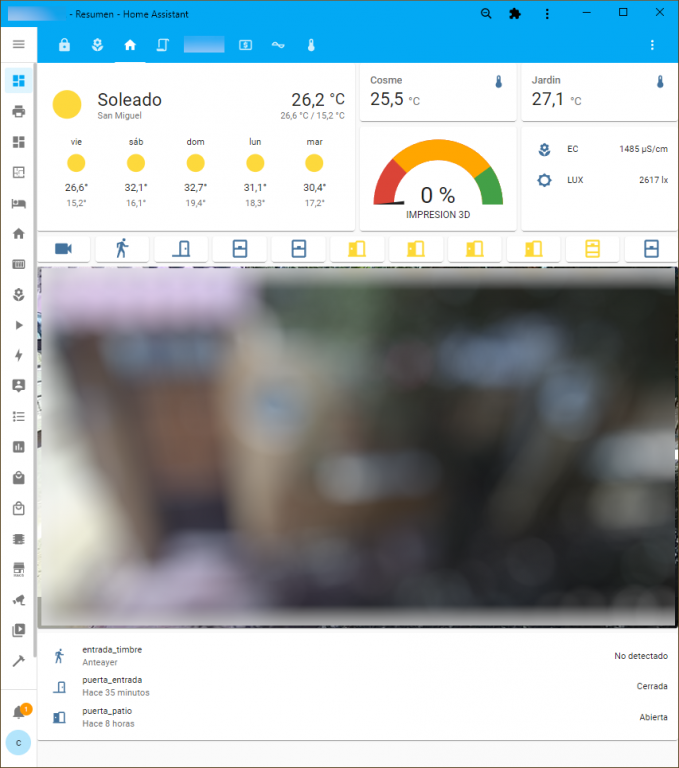This screenshot has height=768, width=679.
Task: Toggle the video camera button
Action: coord(63,249)
